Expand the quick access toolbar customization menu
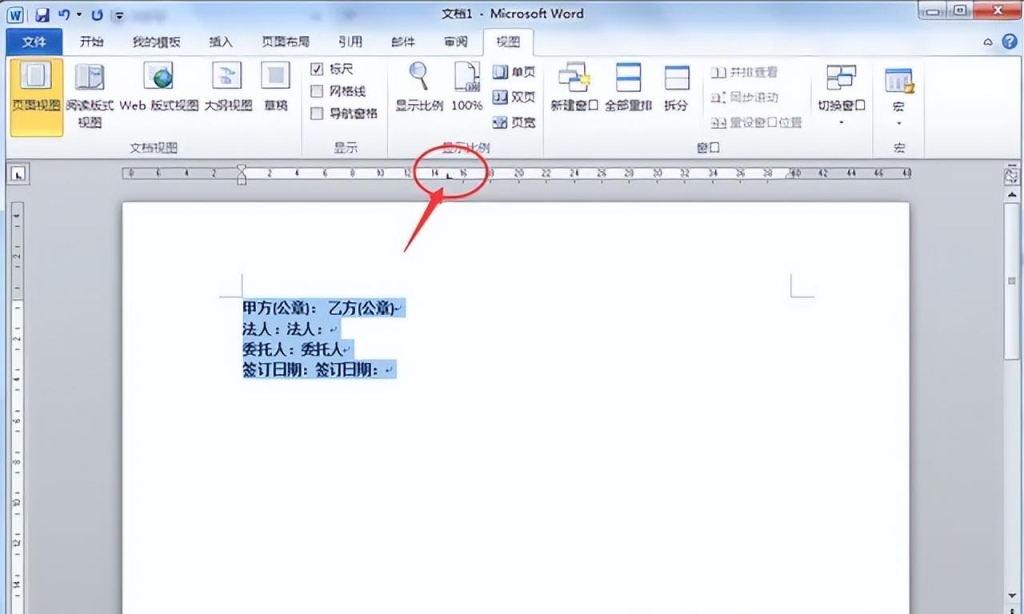 118,15
